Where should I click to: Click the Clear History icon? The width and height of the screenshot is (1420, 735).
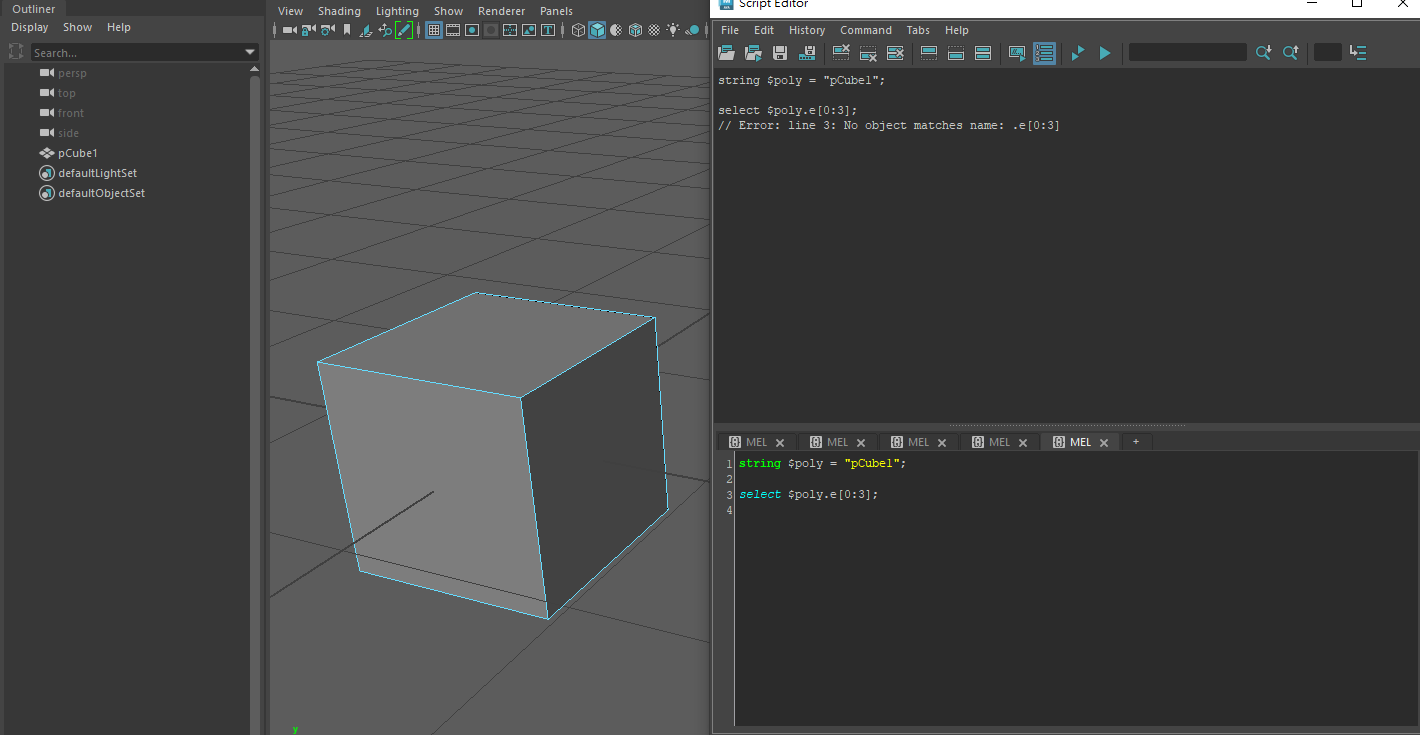point(841,53)
